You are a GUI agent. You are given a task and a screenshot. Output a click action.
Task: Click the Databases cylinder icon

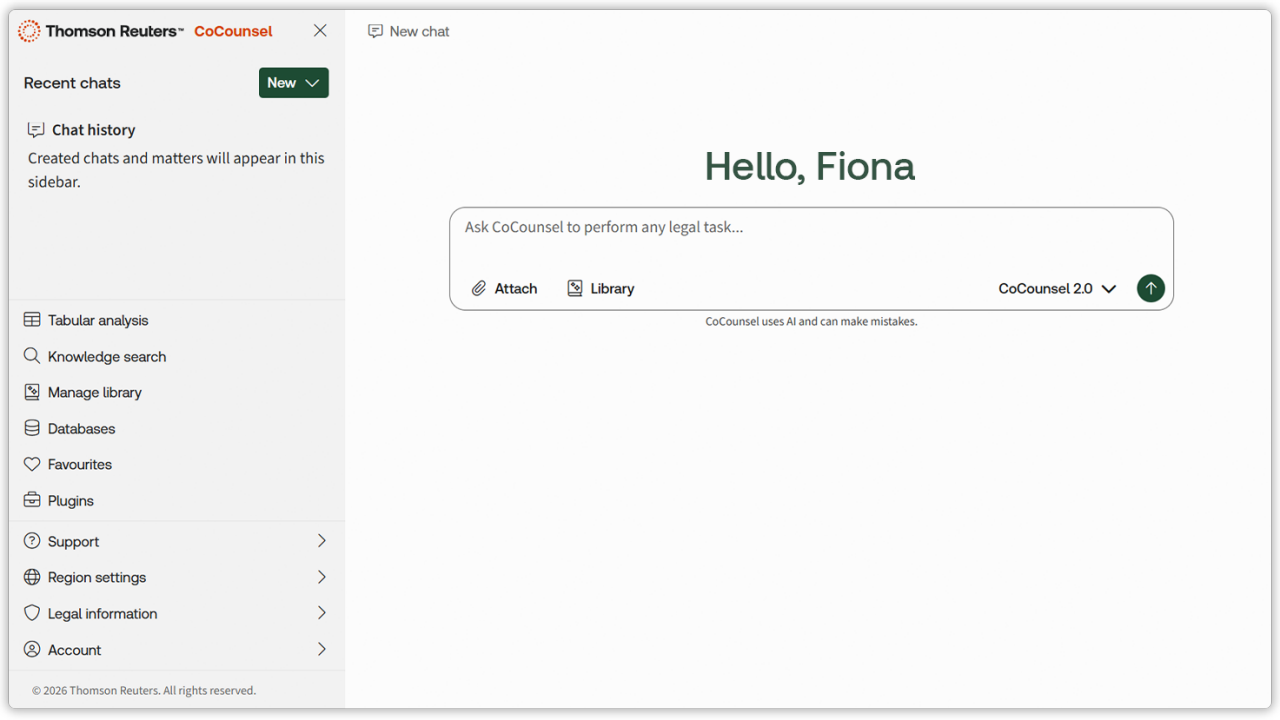[32, 428]
